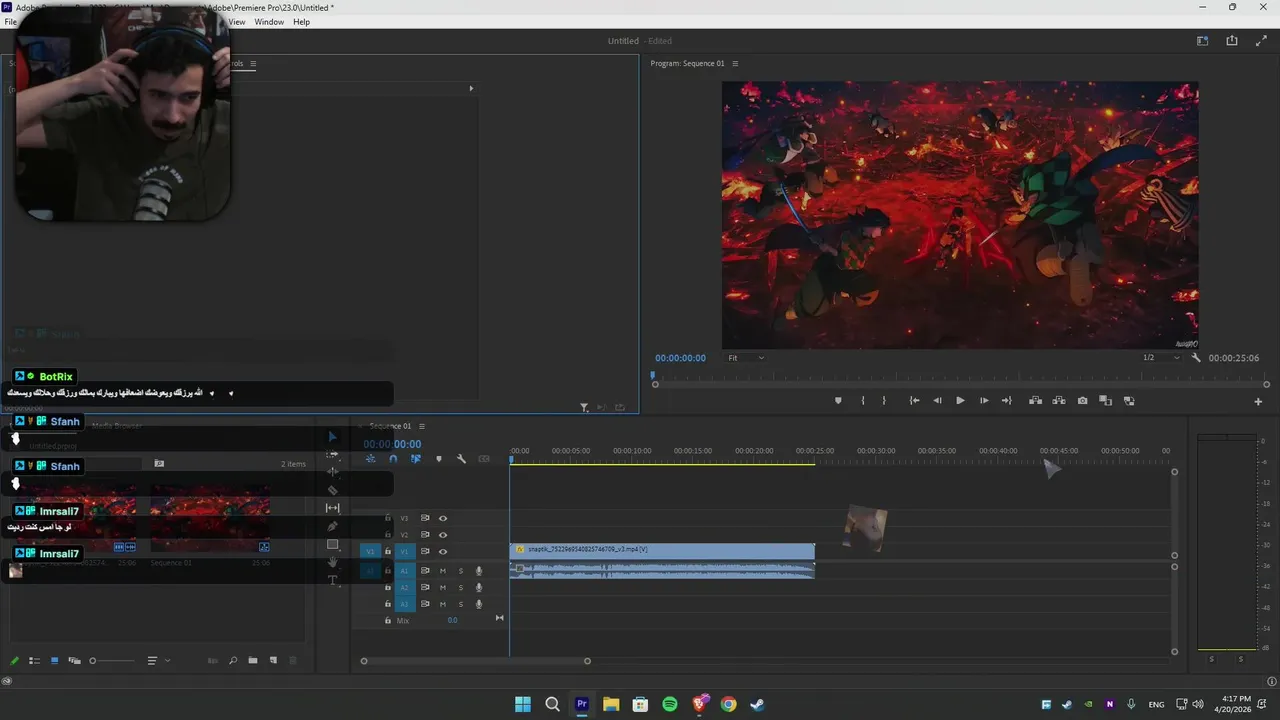Image resolution: width=1280 pixels, height=720 pixels.
Task: Open the File menu
Action: click(x=11, y=22)
